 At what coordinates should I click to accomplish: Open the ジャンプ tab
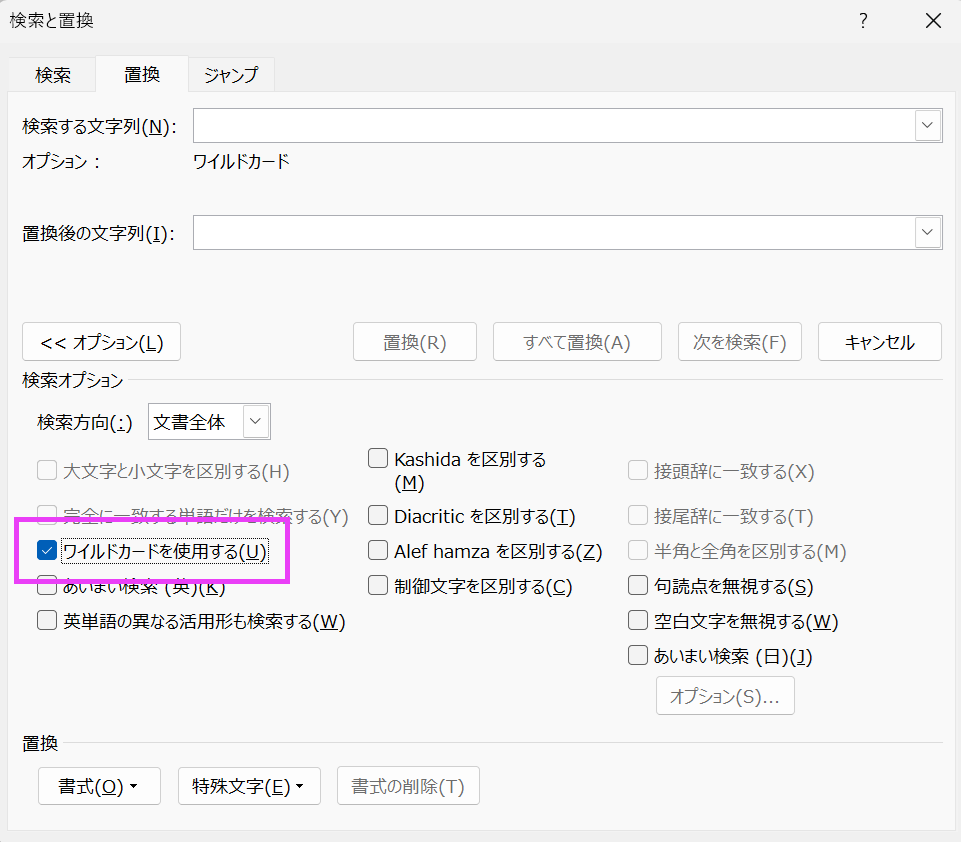(231, 75)
